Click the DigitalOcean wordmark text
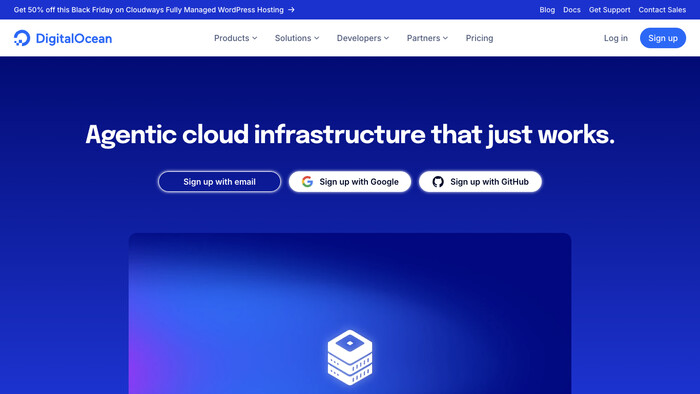 74,38
